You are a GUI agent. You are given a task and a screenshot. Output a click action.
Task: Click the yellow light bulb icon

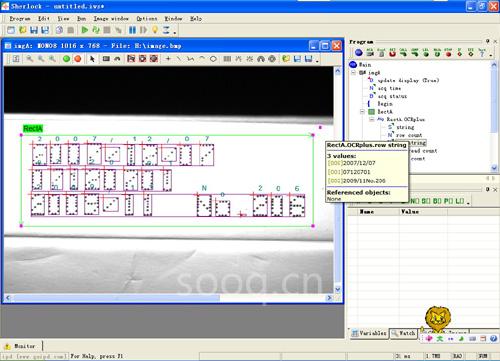pyautogui.click(x=155, y=30)
